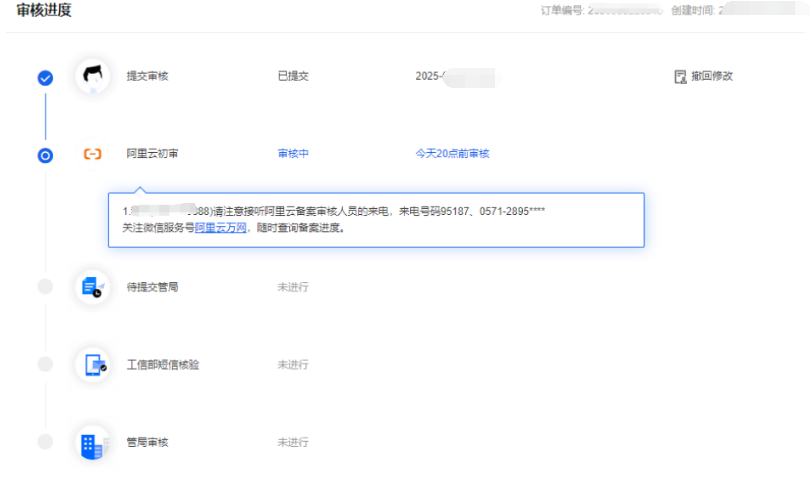Select the 待提交管局 document icon

tap(93, 287)
